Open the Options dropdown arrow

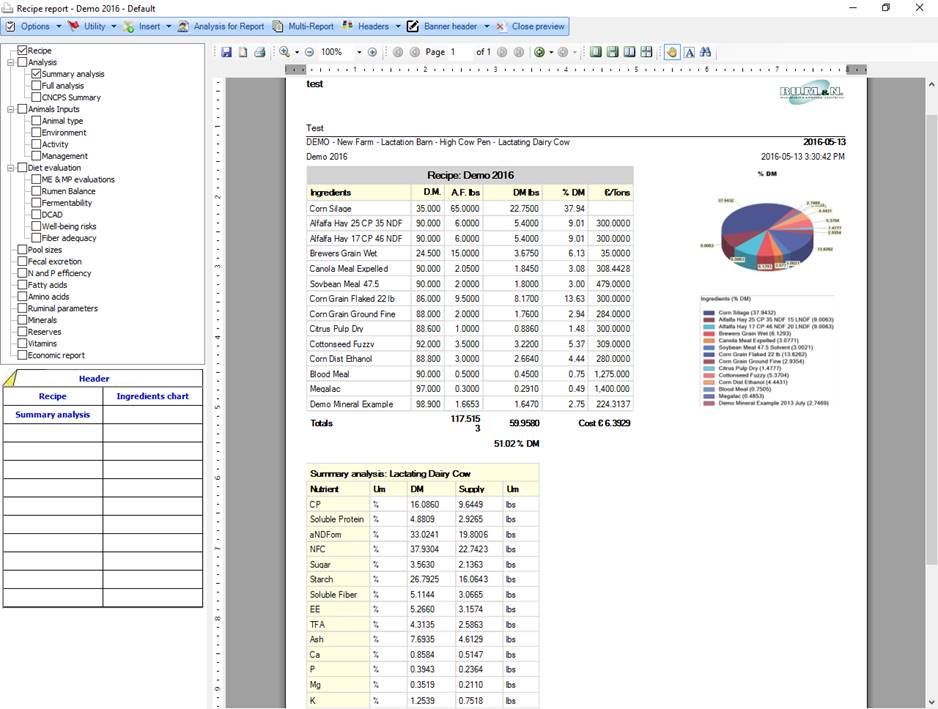(59, 26)
